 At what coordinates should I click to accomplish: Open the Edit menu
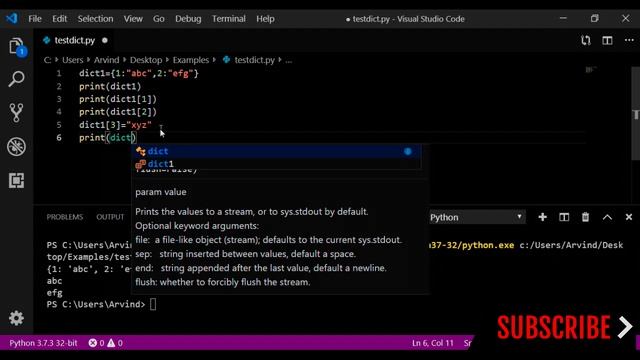(59, 19)
